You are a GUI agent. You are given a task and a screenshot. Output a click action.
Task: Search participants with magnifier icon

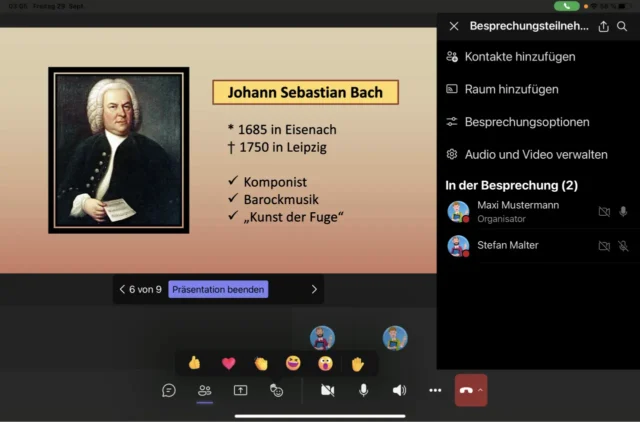pos(622,26)
